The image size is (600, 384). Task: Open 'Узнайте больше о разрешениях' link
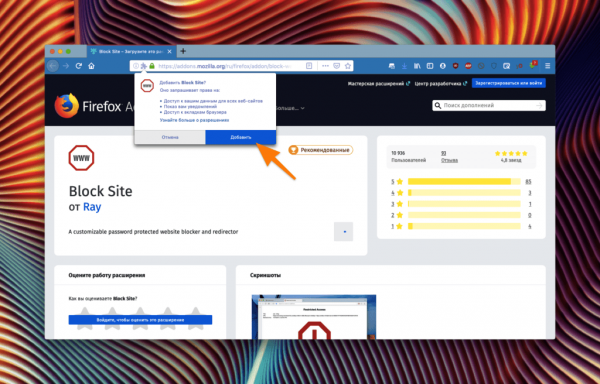[x=194, y=120]
